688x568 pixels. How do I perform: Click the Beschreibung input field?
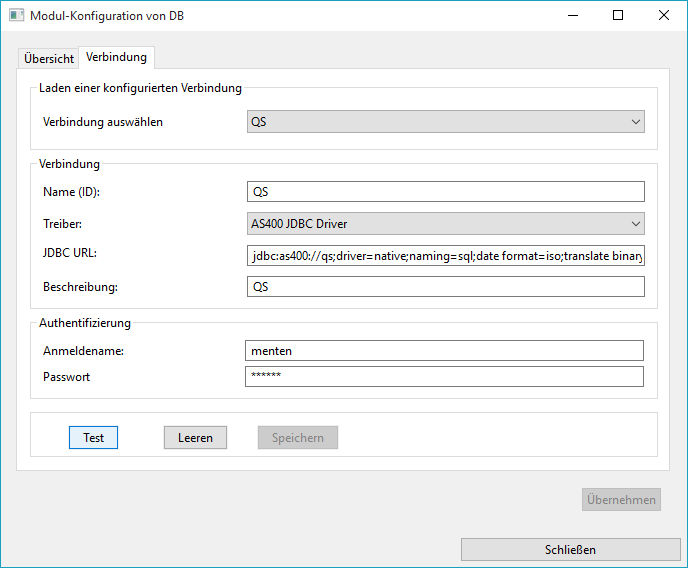pos(445,287)
